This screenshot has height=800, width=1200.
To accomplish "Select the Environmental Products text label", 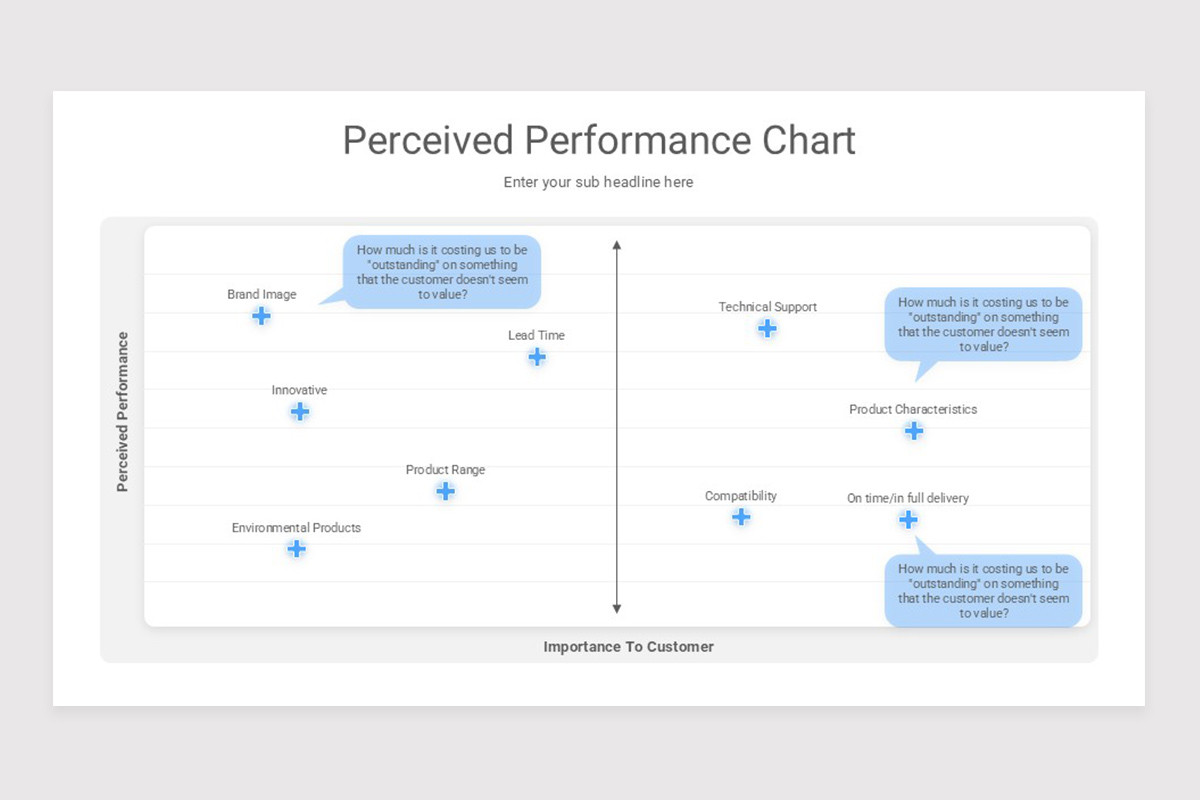I will [296, 528].
